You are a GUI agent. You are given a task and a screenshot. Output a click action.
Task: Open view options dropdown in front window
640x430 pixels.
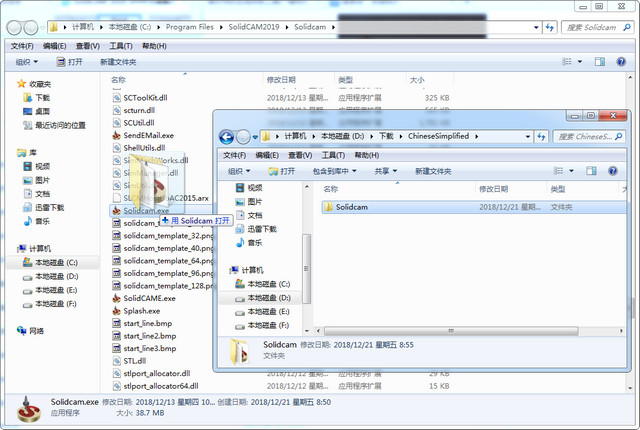point(571,171)
